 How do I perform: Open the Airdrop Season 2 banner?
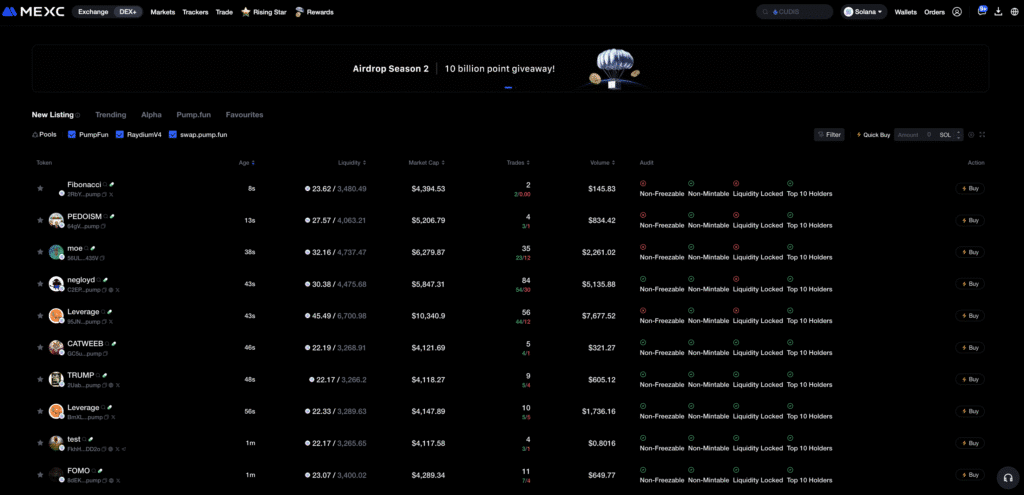pos(510,68)
